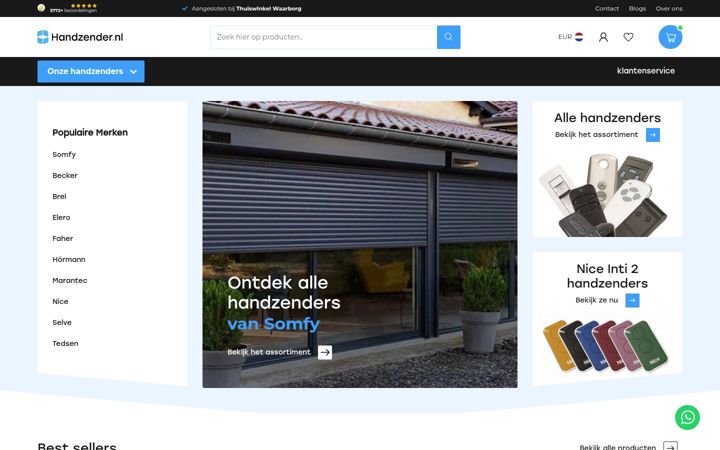720x450 pixels.
Task: Expand the Onze handzenders dropdown
Action: coord(91,72)
